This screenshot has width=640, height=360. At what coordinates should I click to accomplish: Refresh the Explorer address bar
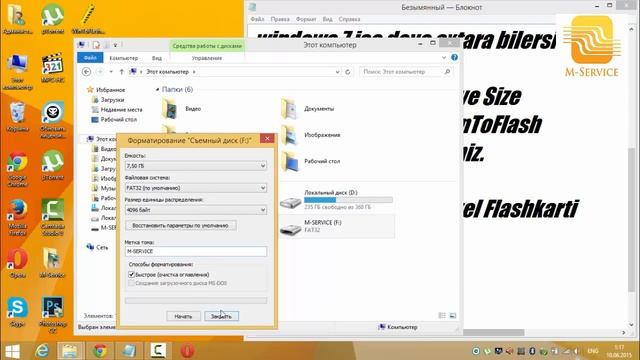coord(348,72)
